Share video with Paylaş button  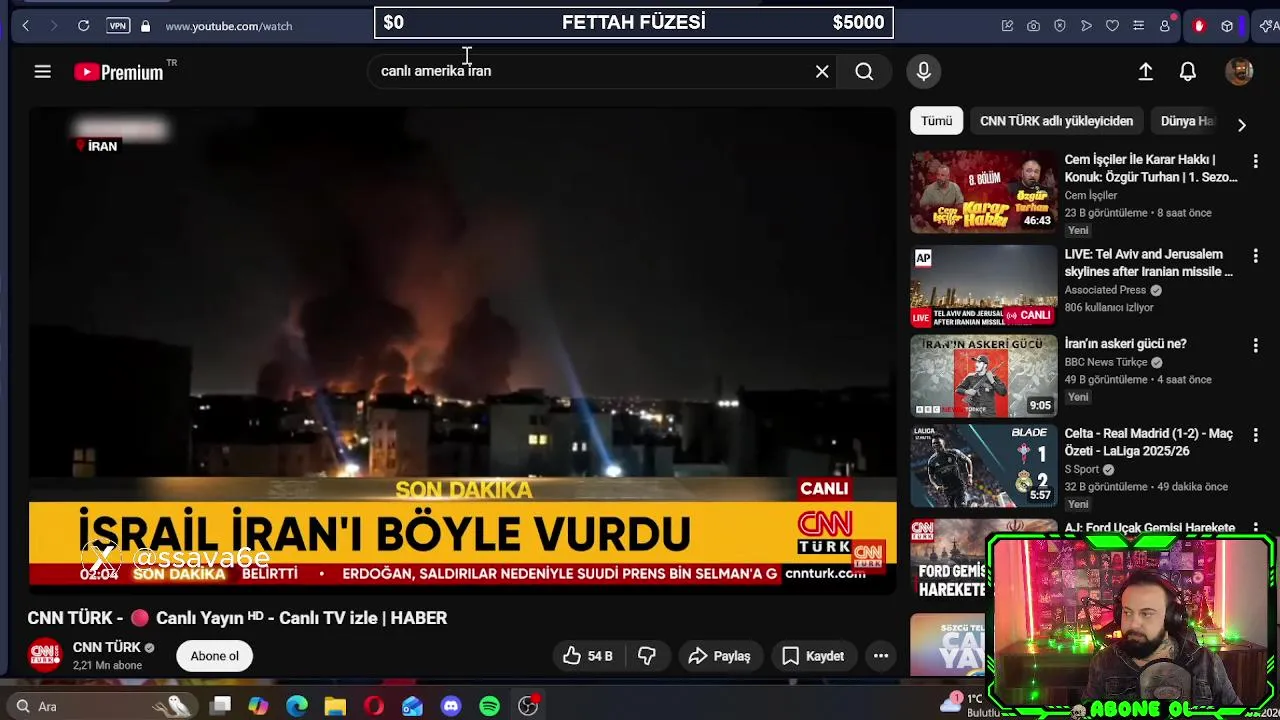coord(720,656)
